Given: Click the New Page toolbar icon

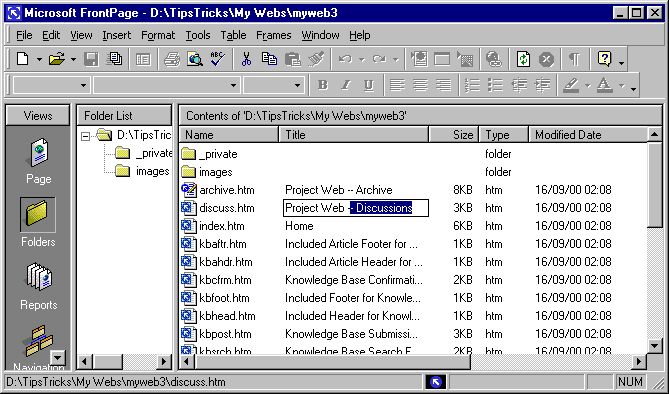Looking at the screenshot, I should [22, 59].
